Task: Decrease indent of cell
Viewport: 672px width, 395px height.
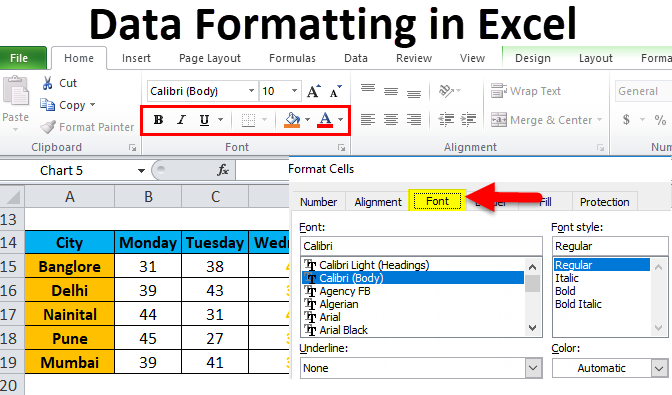Action: tap(446, 120)
